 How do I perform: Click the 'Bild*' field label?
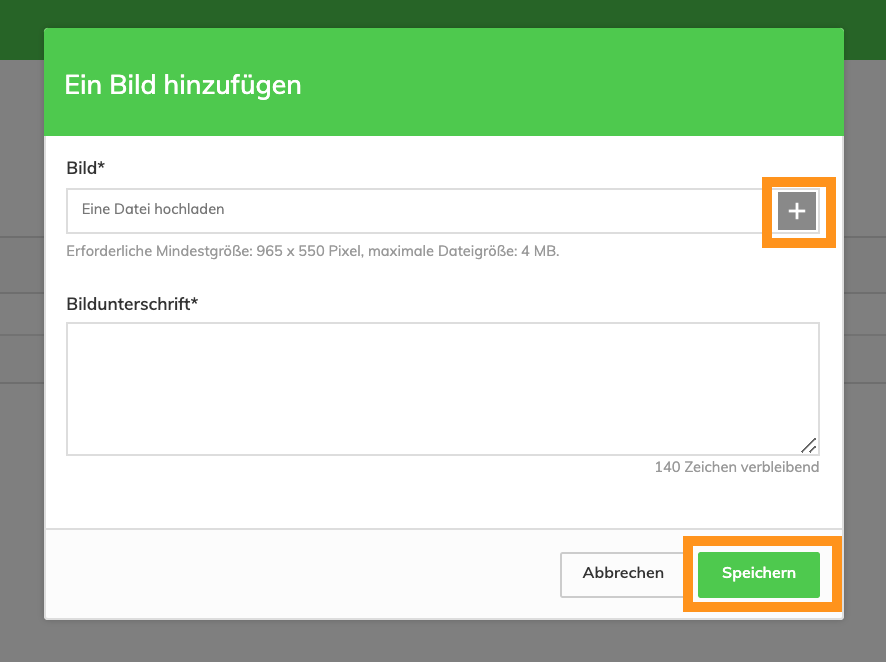(x=85, y=167)
